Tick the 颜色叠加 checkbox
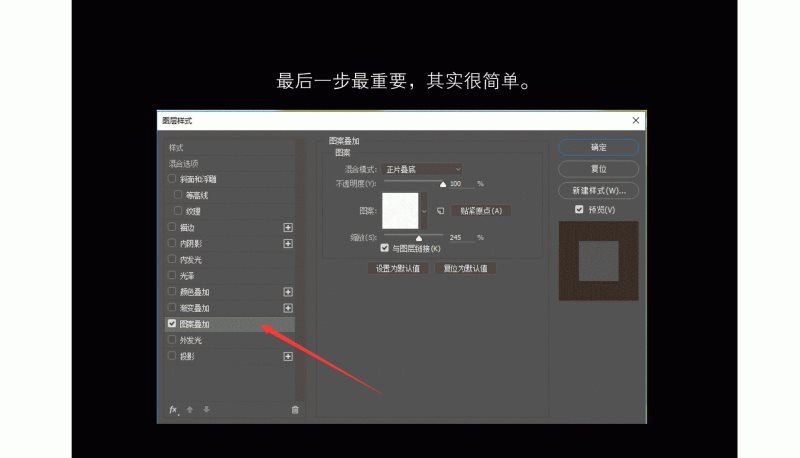The image size is (800, 458). tap(172, 291)
